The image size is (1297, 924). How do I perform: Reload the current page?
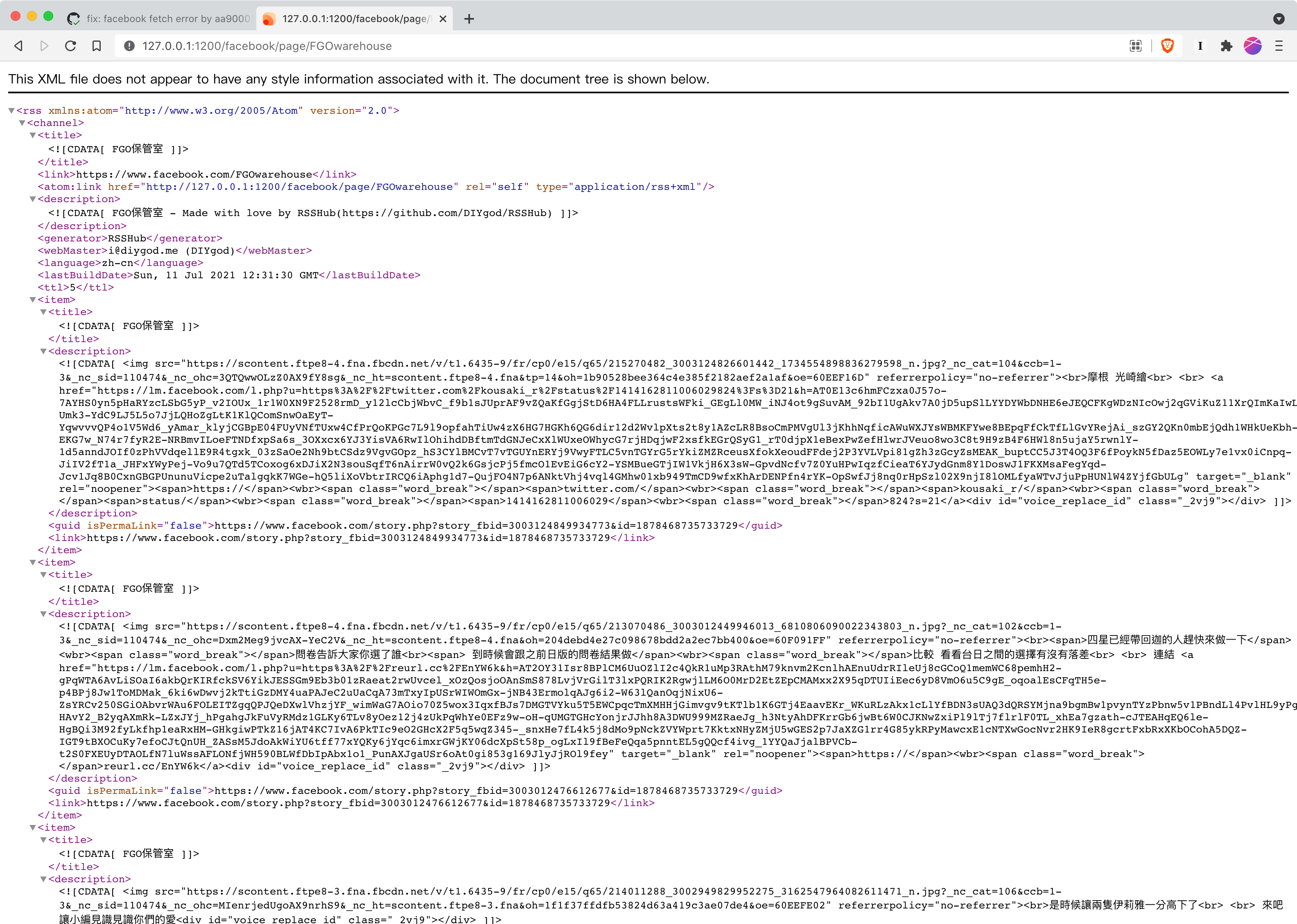(x=70, y=46)
